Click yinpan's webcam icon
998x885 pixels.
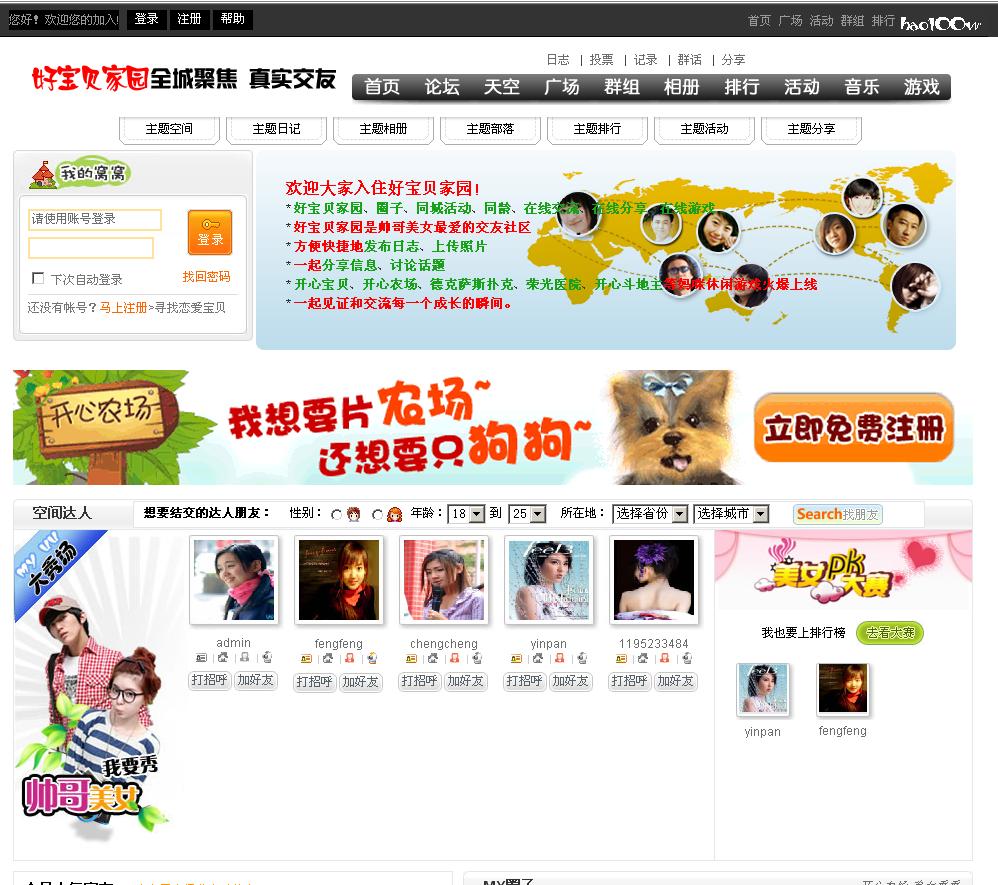582,658
